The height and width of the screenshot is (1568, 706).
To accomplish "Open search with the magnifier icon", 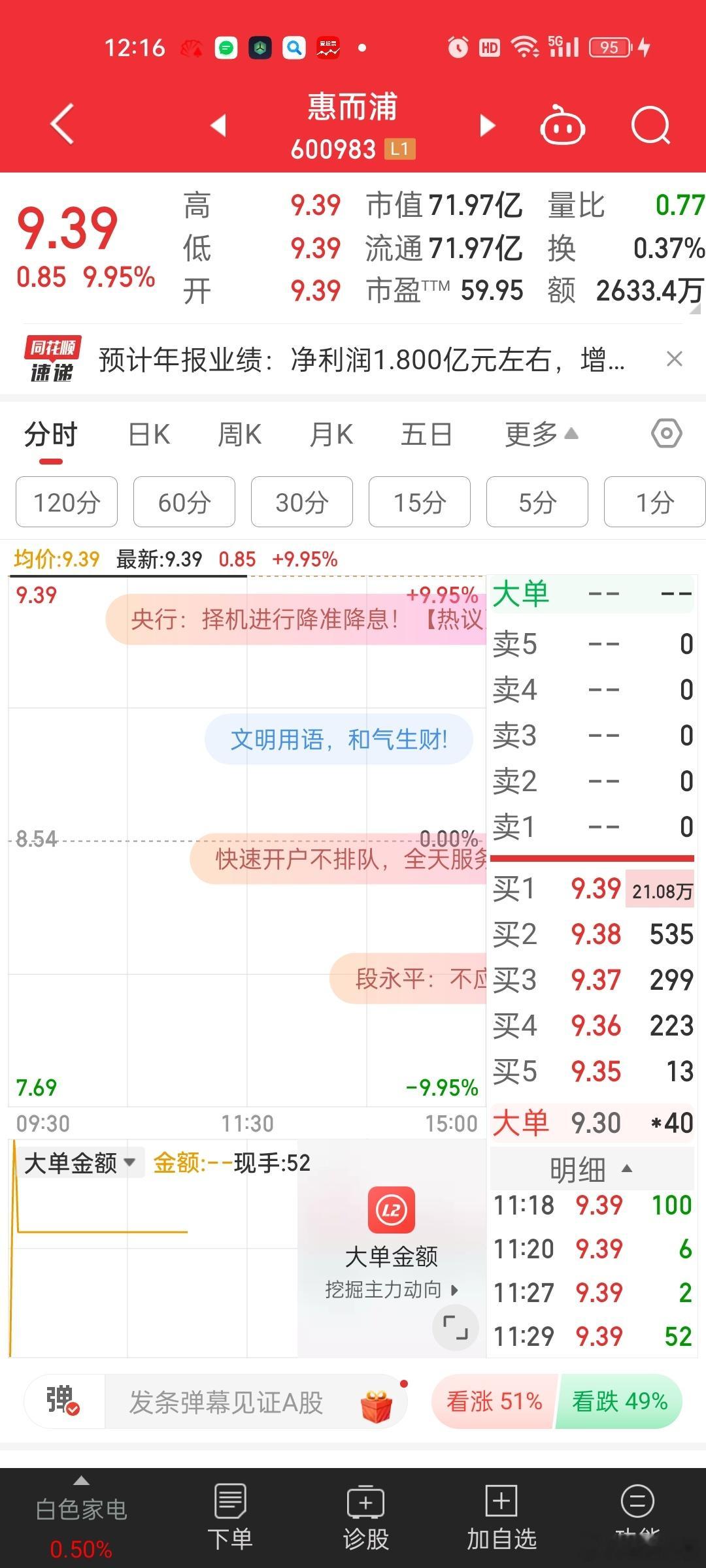I will click(651, 124).
